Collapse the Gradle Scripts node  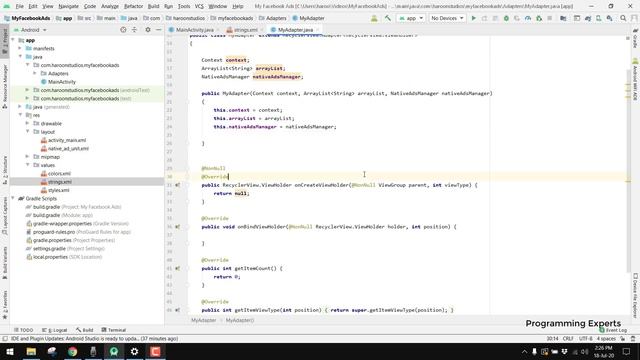(13, 198)
